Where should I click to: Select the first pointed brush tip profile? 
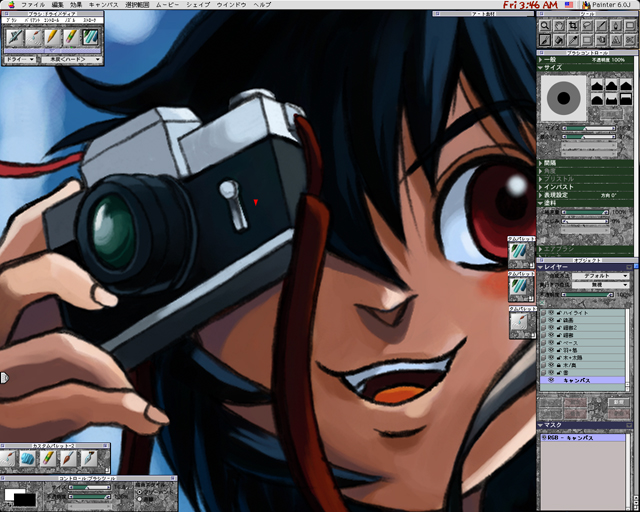[597, 85]
